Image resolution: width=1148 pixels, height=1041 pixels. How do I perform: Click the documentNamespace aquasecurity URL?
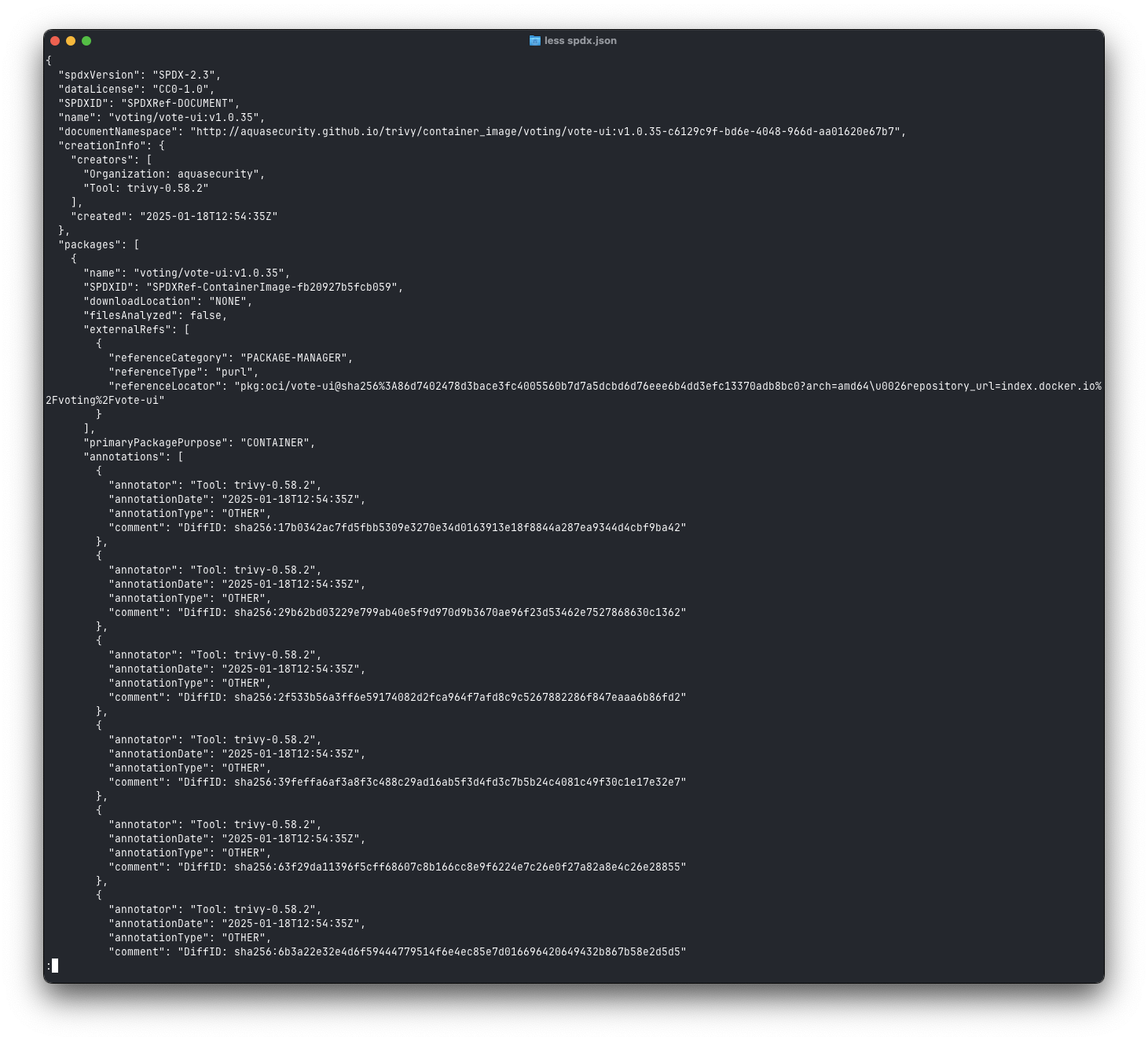(x=547, y=132)
